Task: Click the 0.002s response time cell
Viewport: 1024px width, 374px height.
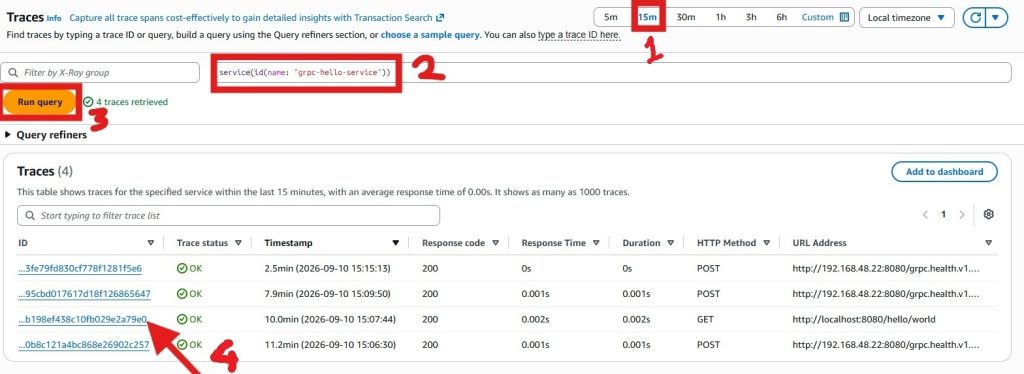Action: click(535, 319)
